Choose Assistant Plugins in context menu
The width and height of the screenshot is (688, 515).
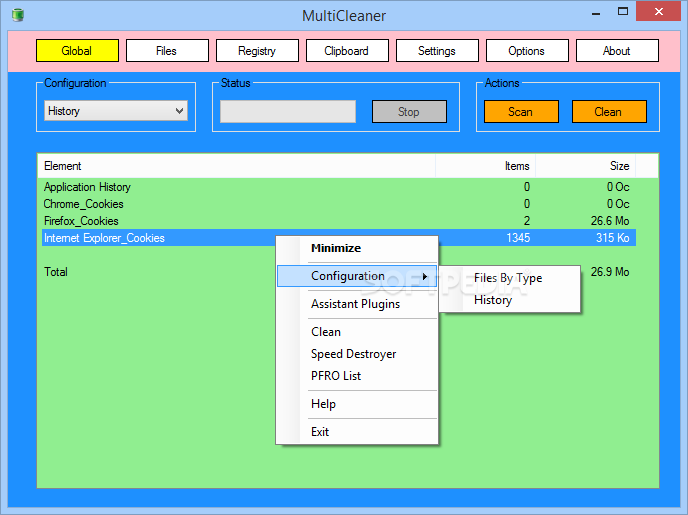tap(357, 304)
